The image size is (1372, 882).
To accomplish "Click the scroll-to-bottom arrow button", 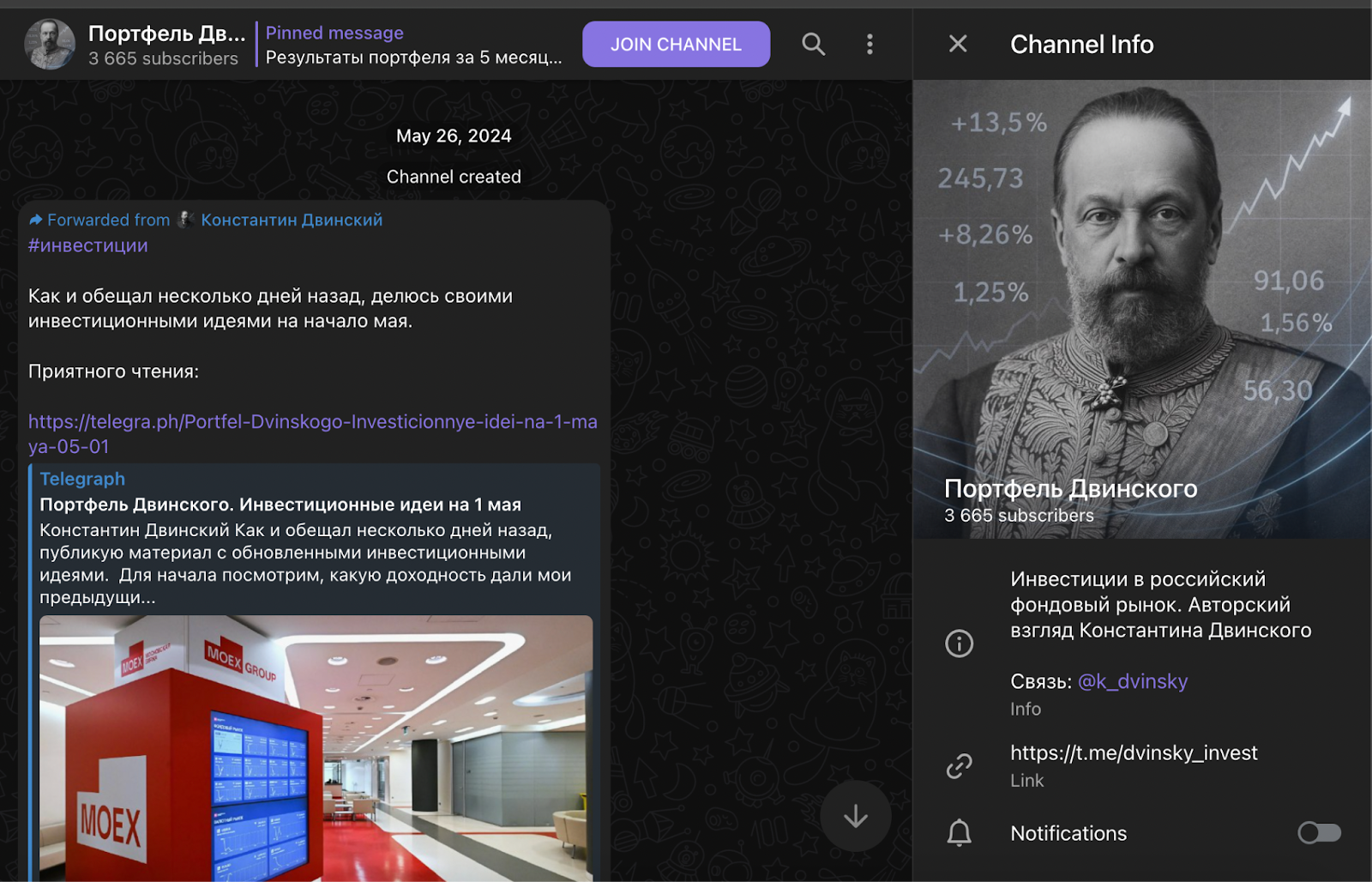I will (855, 816).
